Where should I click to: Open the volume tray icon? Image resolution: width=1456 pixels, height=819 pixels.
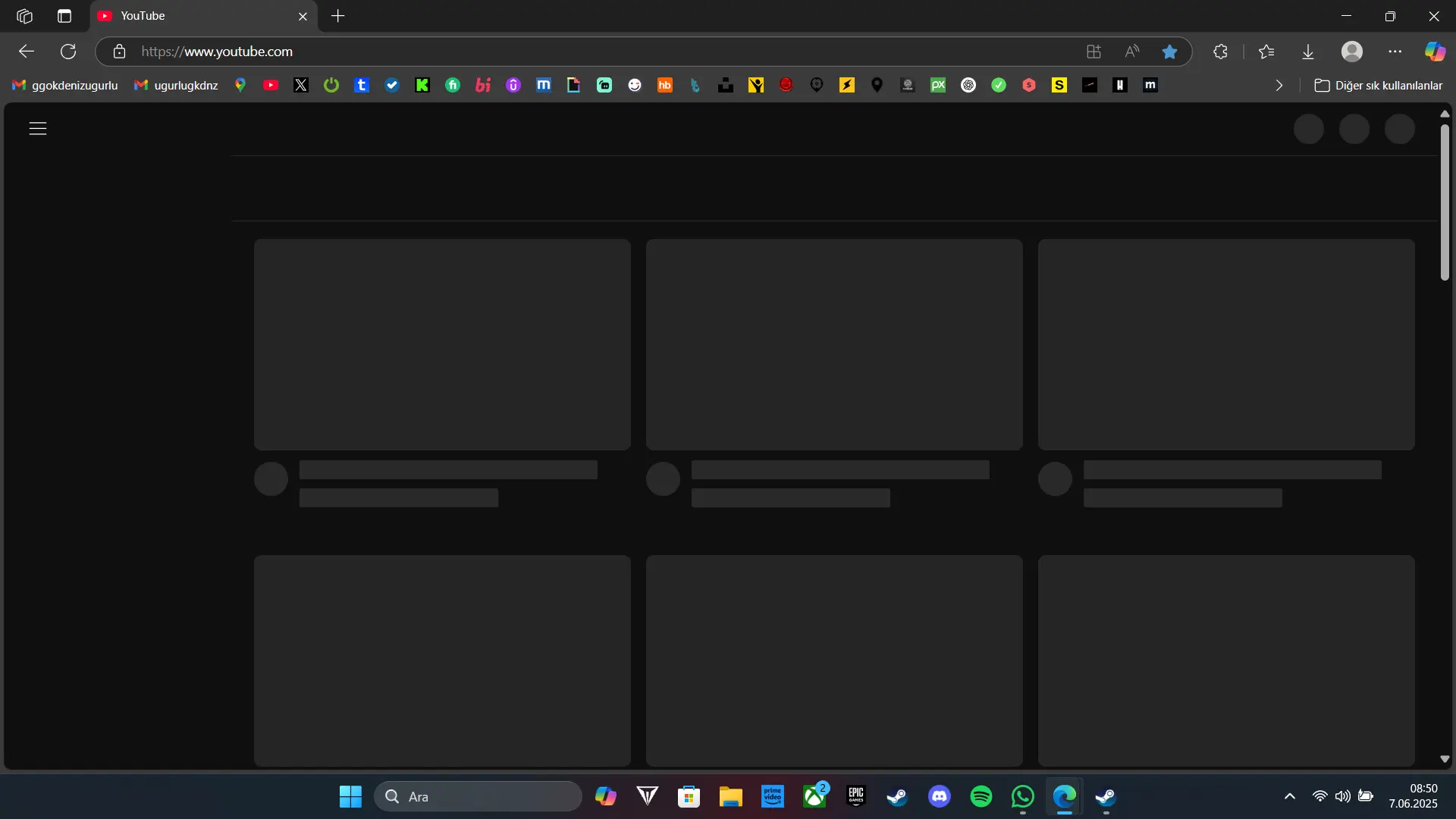click(1343, 796)
